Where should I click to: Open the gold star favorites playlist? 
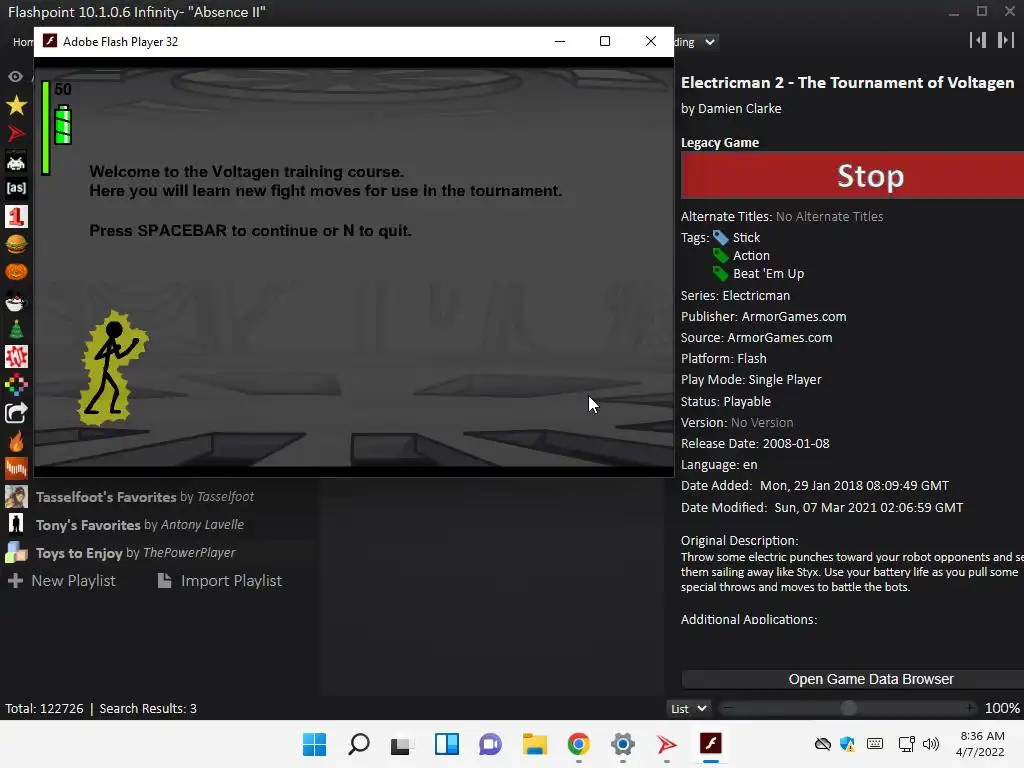(x=16, y=105)
